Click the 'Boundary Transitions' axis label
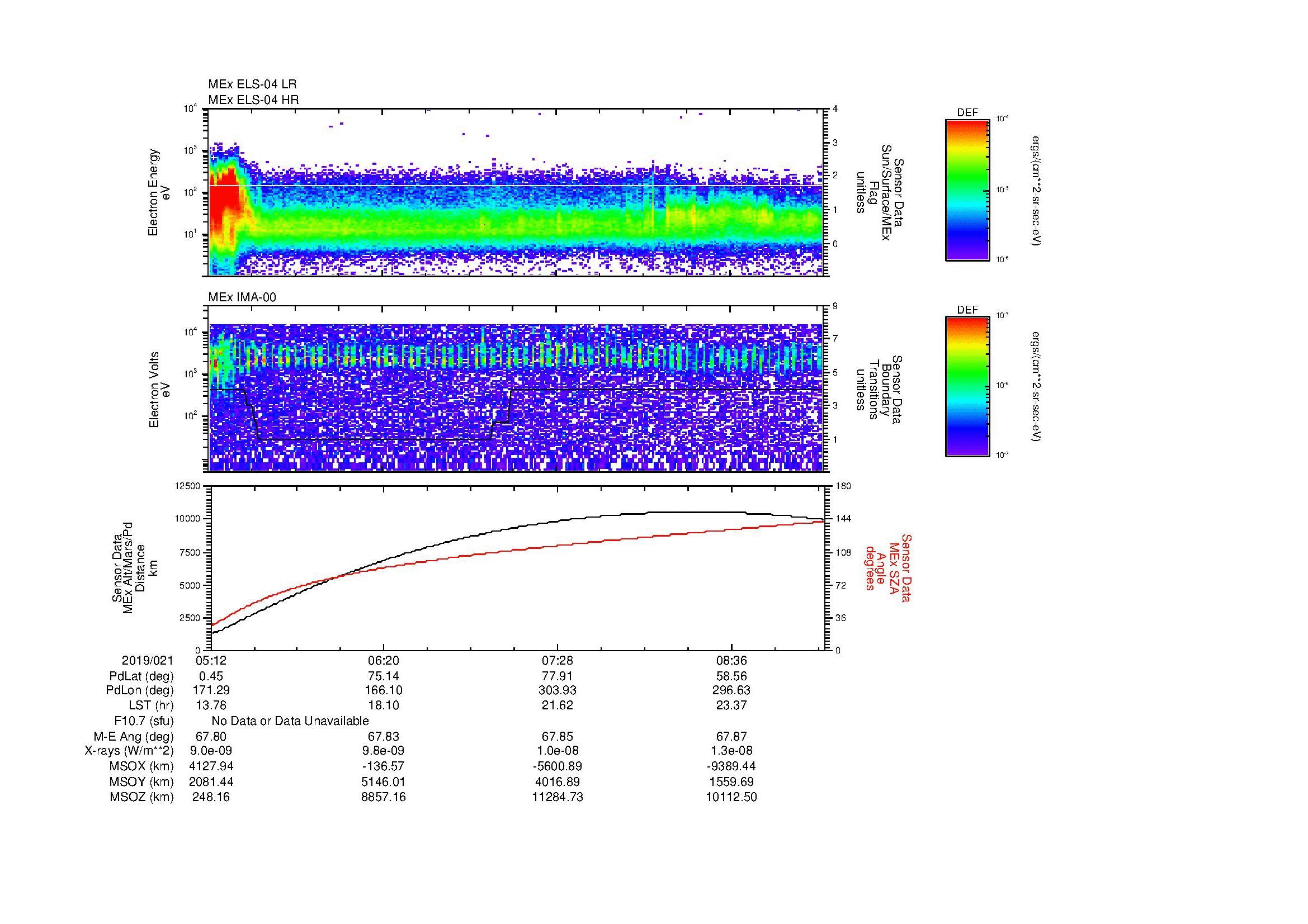1308x924 pixels. pos(879,390)
